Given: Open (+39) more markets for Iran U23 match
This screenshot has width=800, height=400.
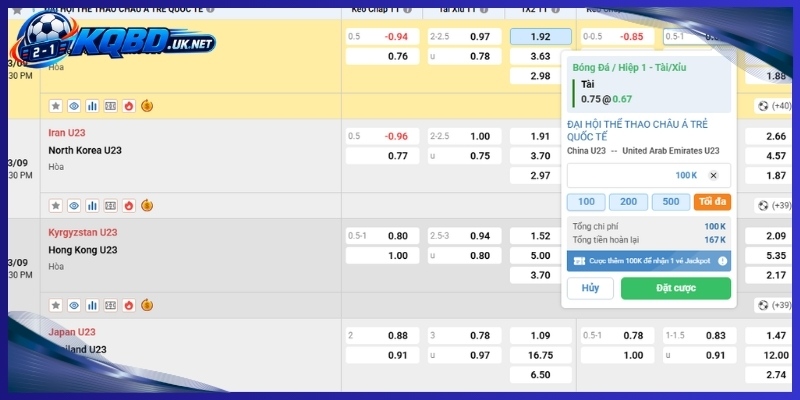Looking at the screenshot, I should click(773, 206).
